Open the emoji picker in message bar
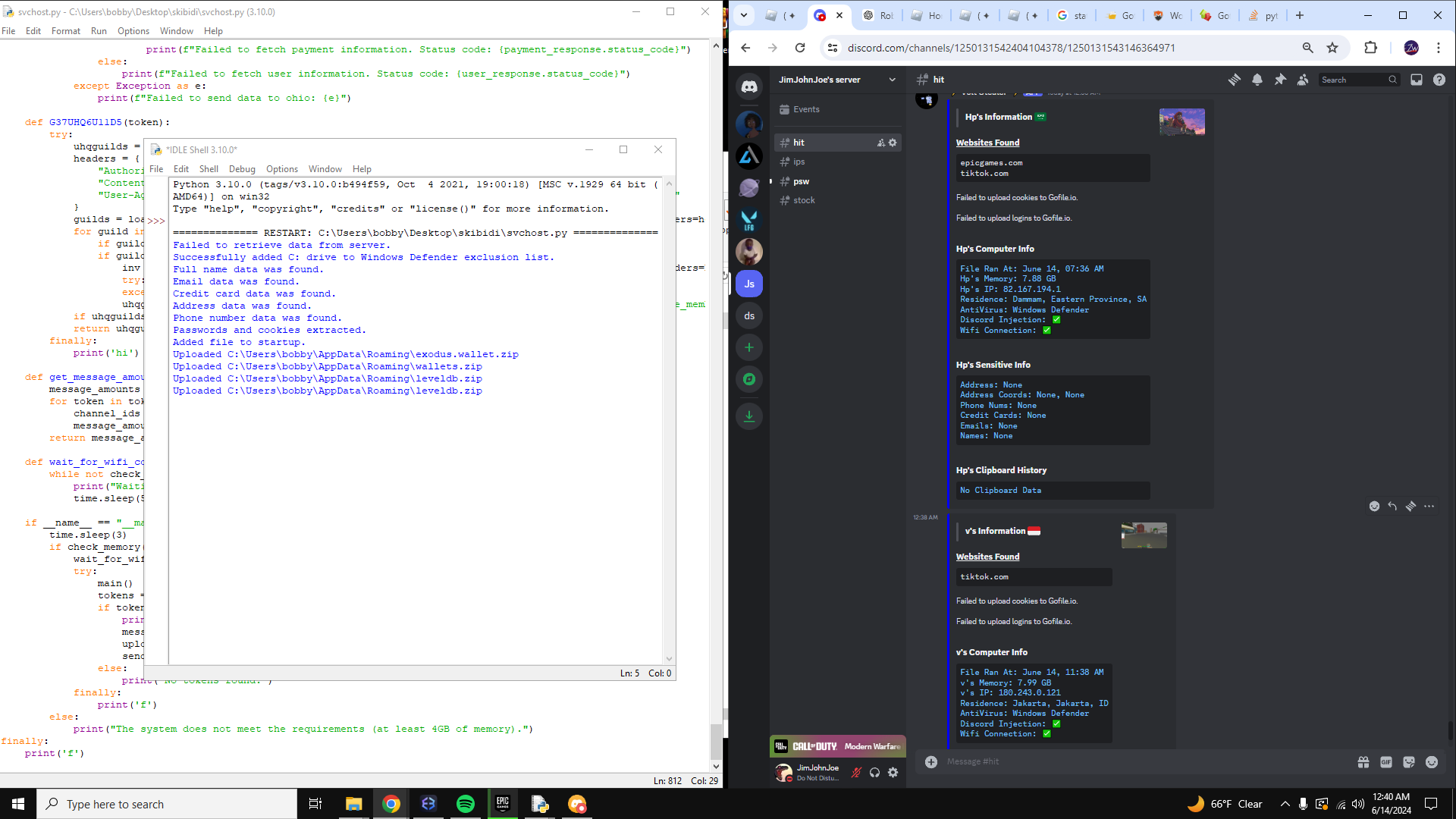This screenshot has width=1456, height=819. (1431, 762)
